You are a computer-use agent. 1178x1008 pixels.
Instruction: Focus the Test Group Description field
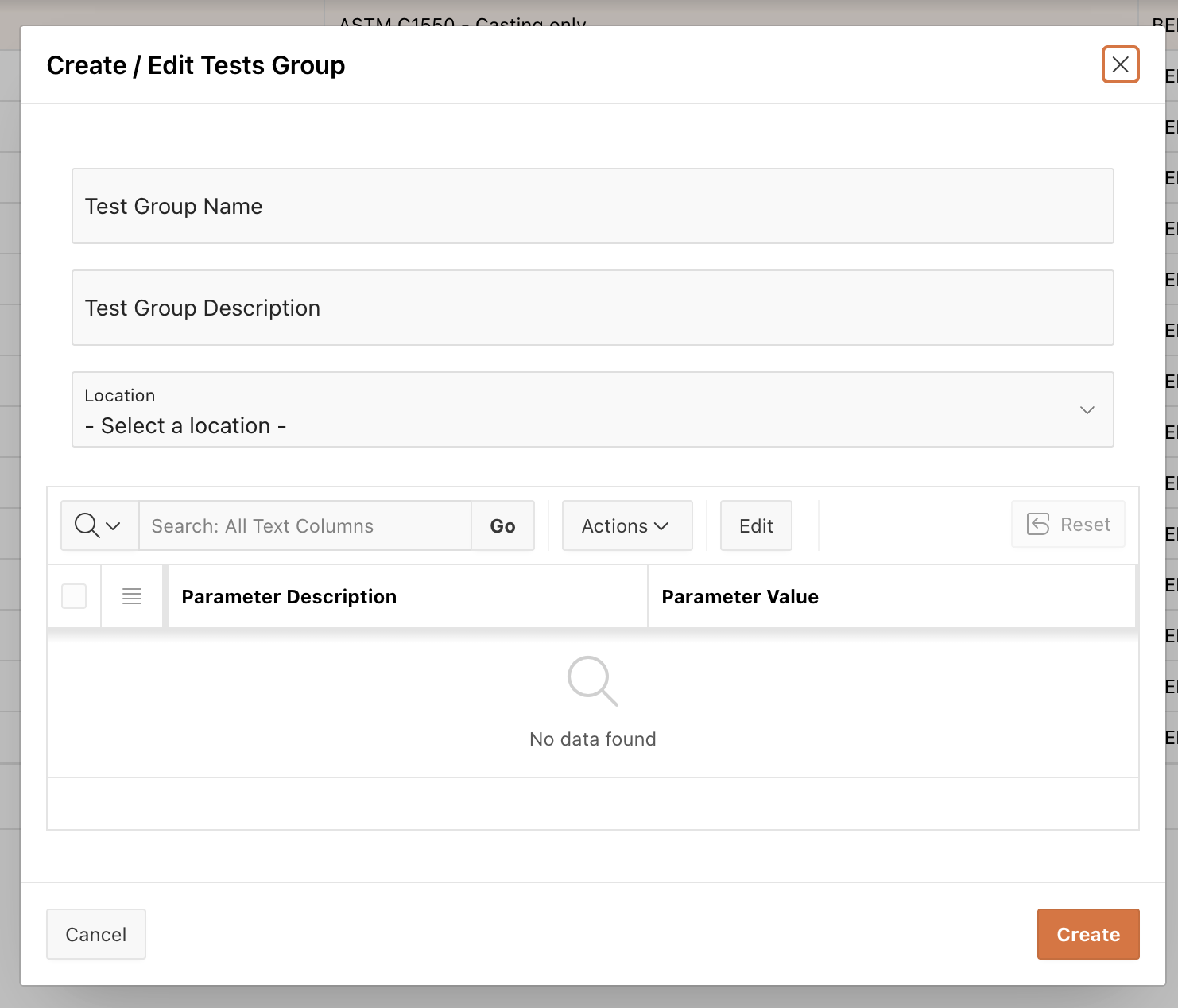592,308
